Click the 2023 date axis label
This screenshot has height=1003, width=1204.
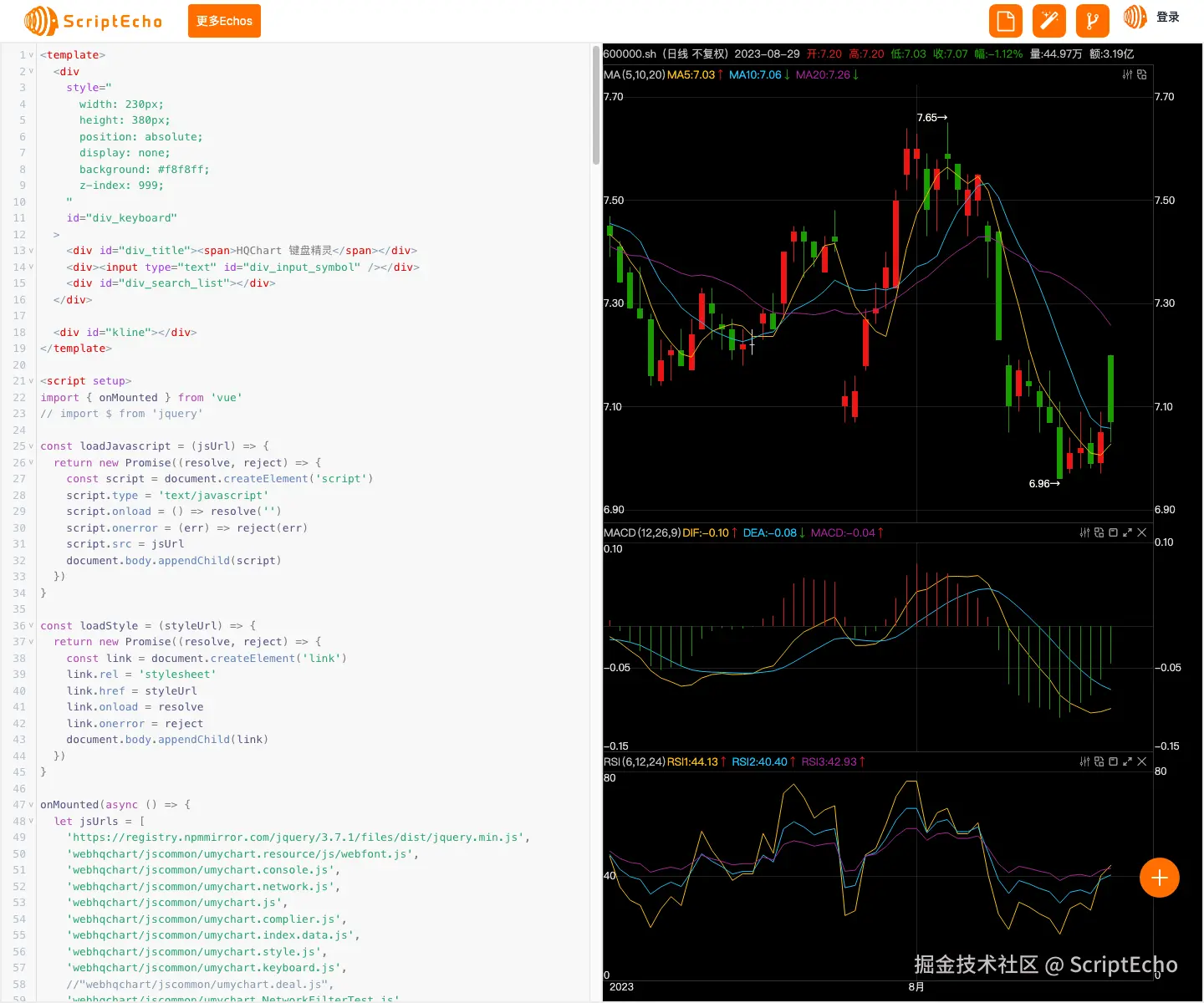[621, 987]
